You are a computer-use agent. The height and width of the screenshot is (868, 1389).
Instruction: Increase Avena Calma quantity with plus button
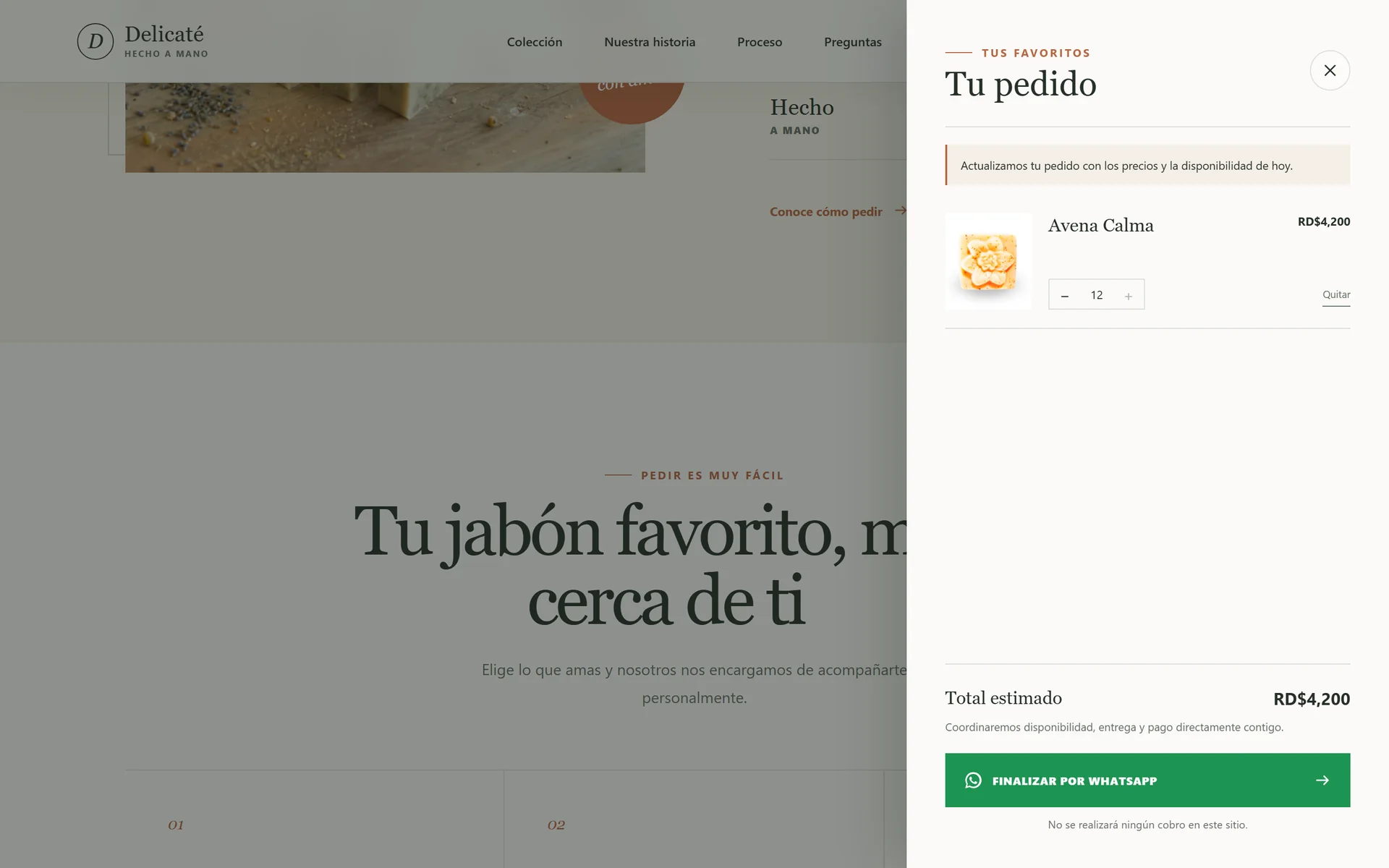1128,295
